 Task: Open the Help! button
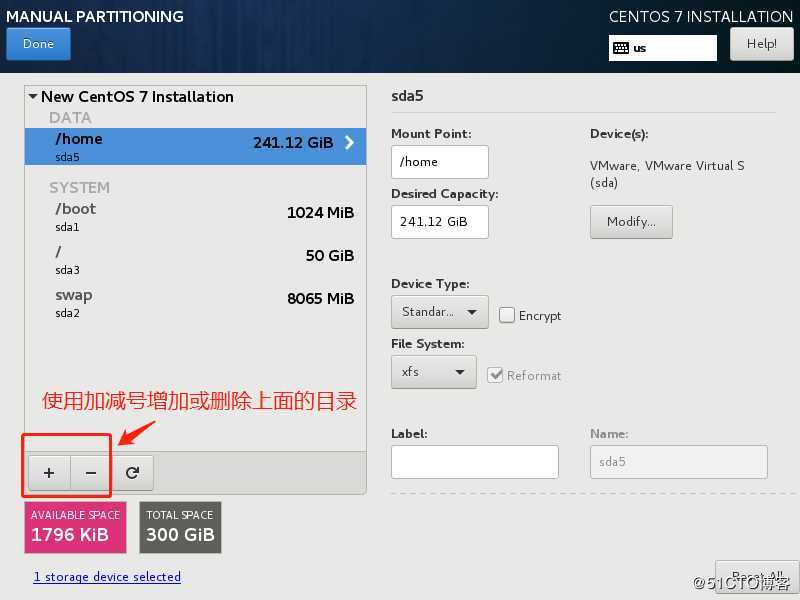click(761, 44)
